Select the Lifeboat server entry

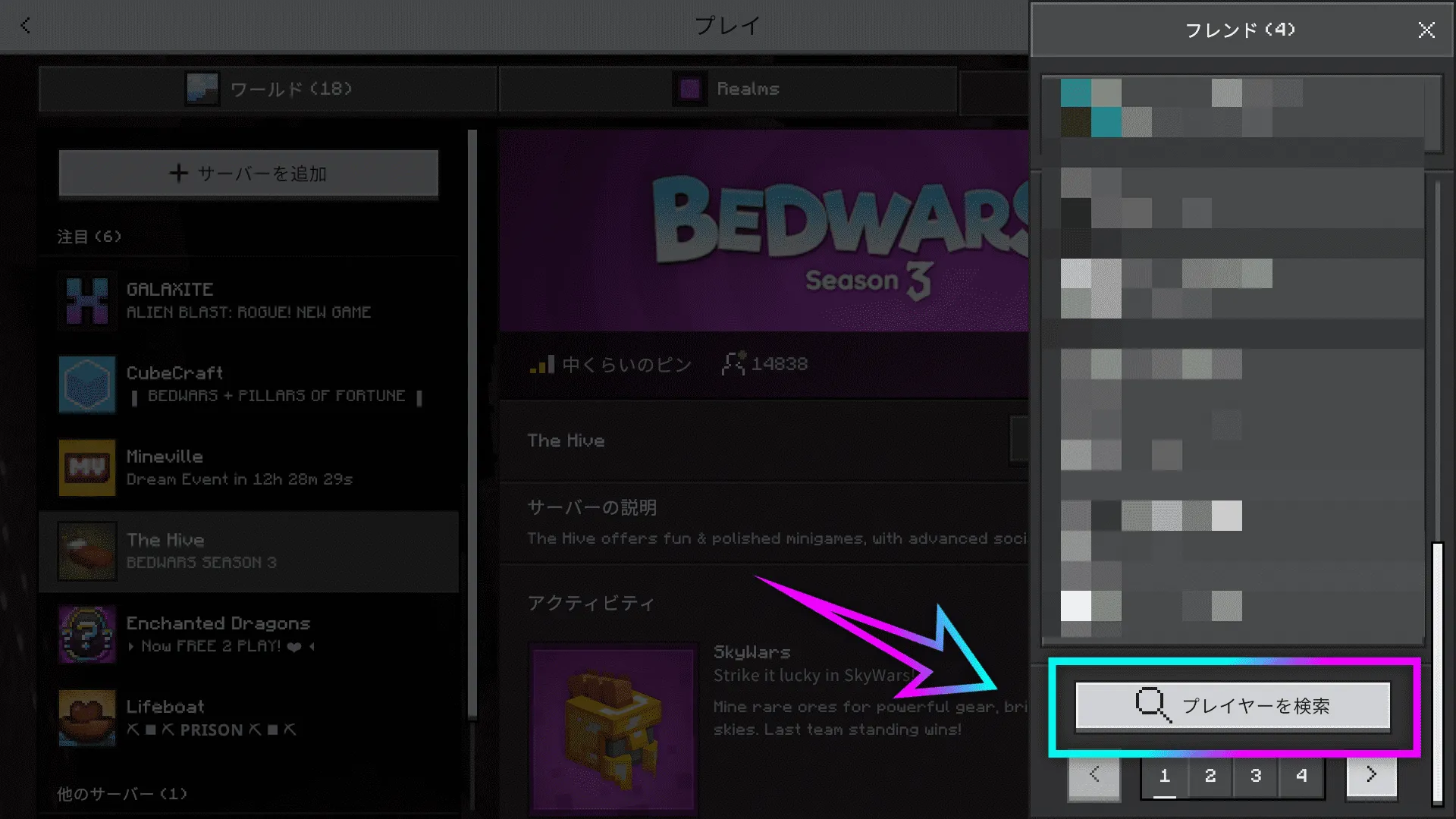point(249,717)
